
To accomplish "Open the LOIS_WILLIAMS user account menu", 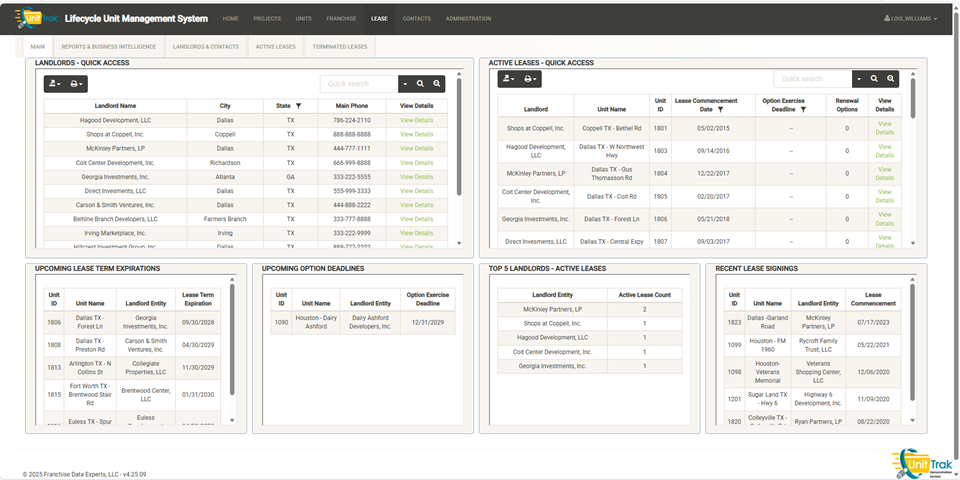I will coord(911,18).
